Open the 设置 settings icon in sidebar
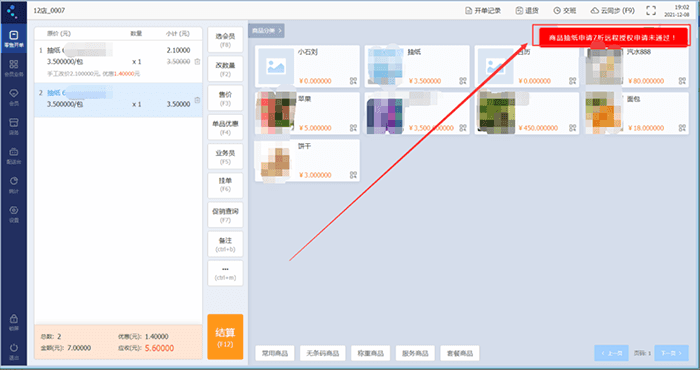Screen dimensions: 700x370 (x=13, y=213)
